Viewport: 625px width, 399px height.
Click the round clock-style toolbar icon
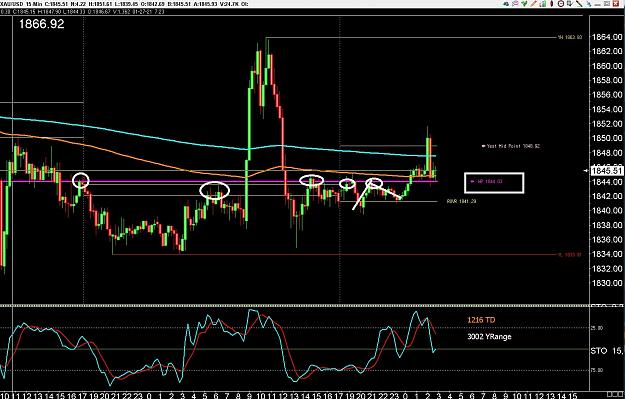click(561, 4)
